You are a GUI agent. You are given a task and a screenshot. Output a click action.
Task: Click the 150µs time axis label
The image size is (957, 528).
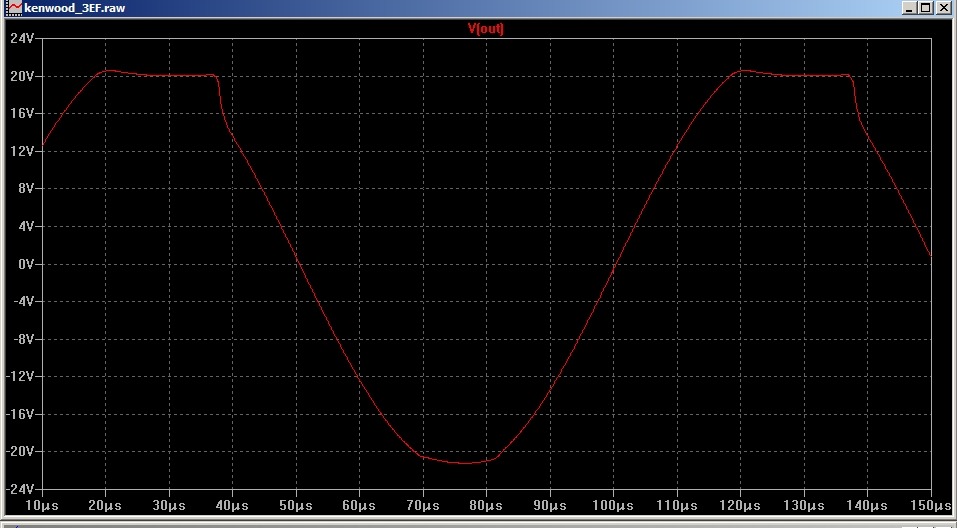pos(931,505)
